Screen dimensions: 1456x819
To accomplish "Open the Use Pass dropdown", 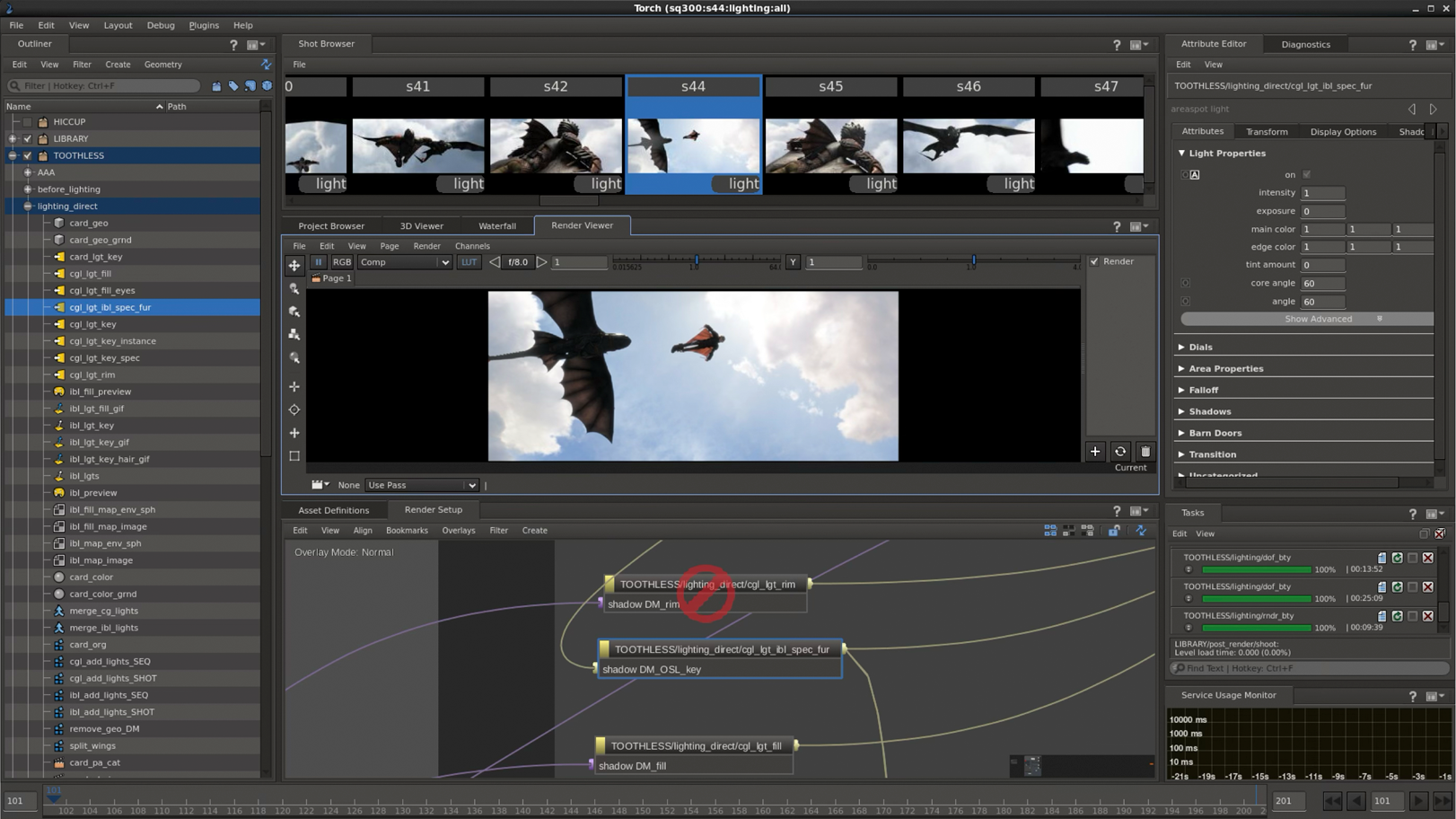I will 421,485.
